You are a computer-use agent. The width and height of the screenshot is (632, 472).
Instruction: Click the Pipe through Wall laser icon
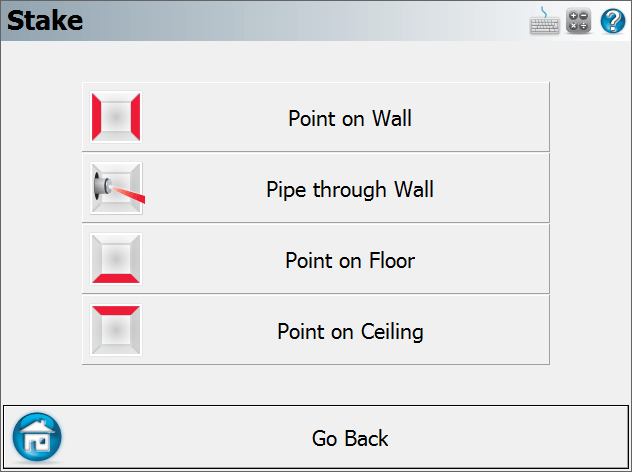[x=117, y=188]
